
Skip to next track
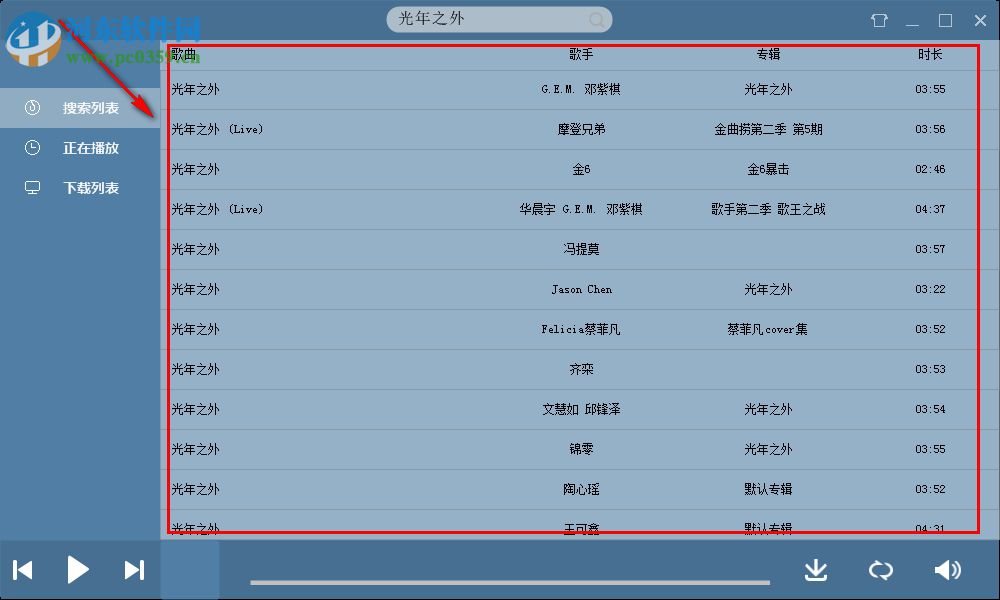135,569
